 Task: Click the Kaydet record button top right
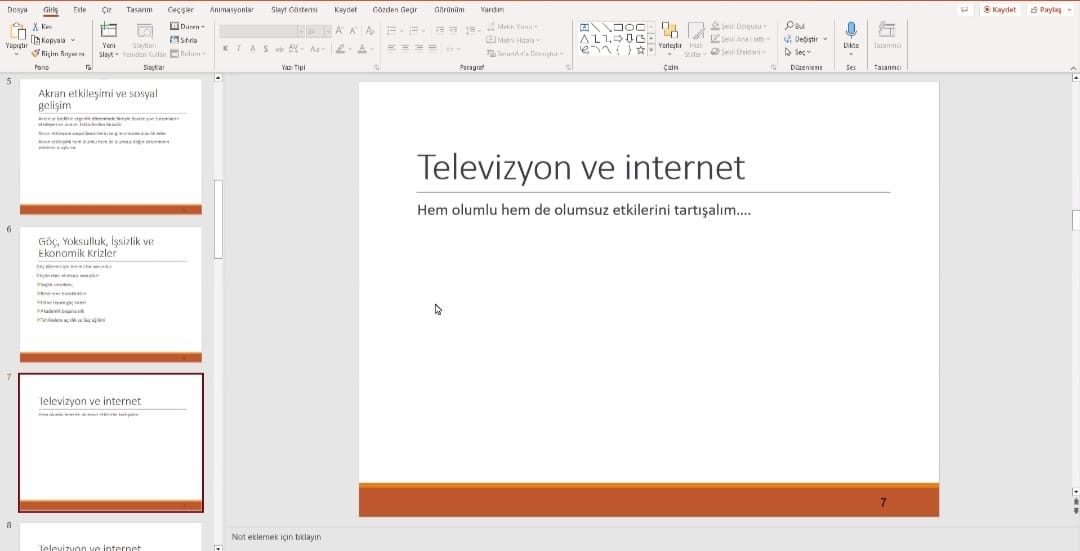click(999, 10)
